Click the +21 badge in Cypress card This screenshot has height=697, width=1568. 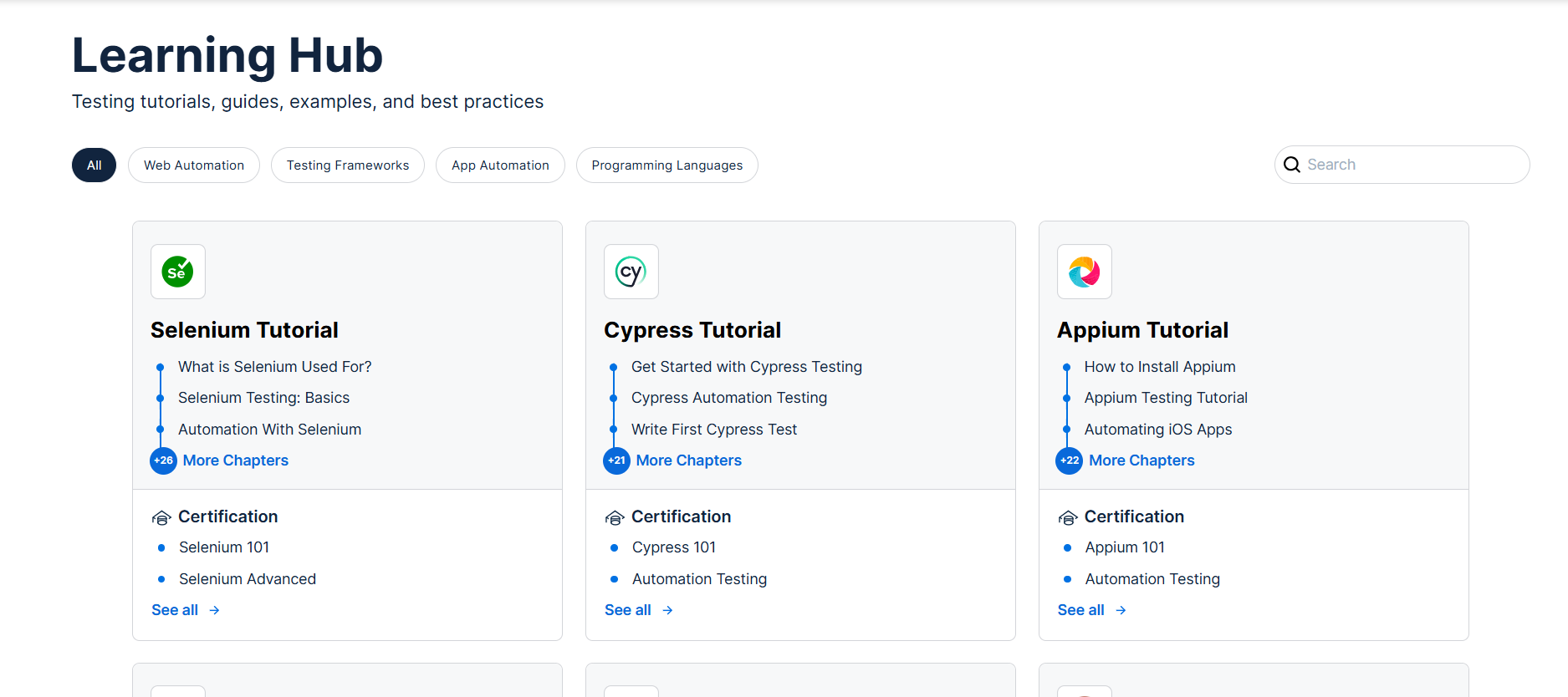(616, 460)
